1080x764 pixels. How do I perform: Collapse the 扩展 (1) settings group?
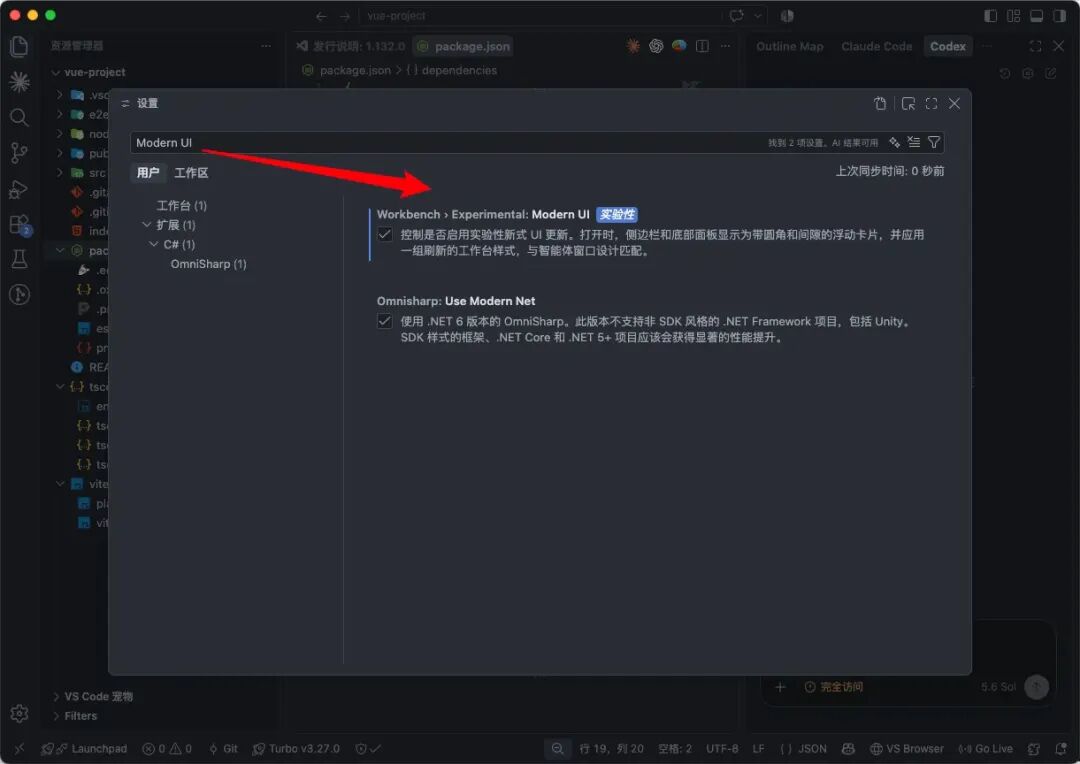147,225
